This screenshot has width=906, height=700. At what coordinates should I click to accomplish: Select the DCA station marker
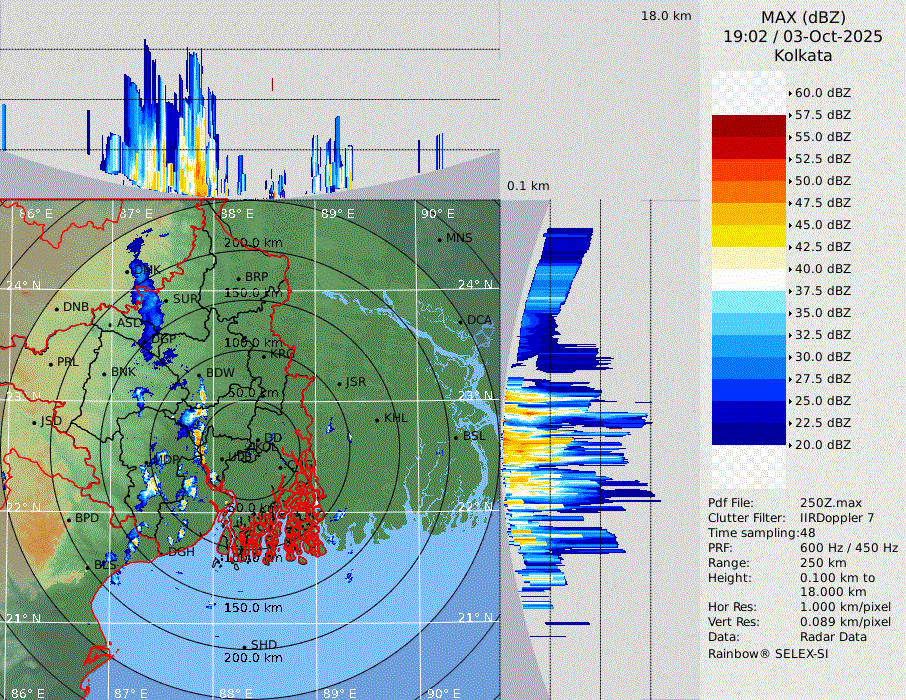click(x=461, y=321)
